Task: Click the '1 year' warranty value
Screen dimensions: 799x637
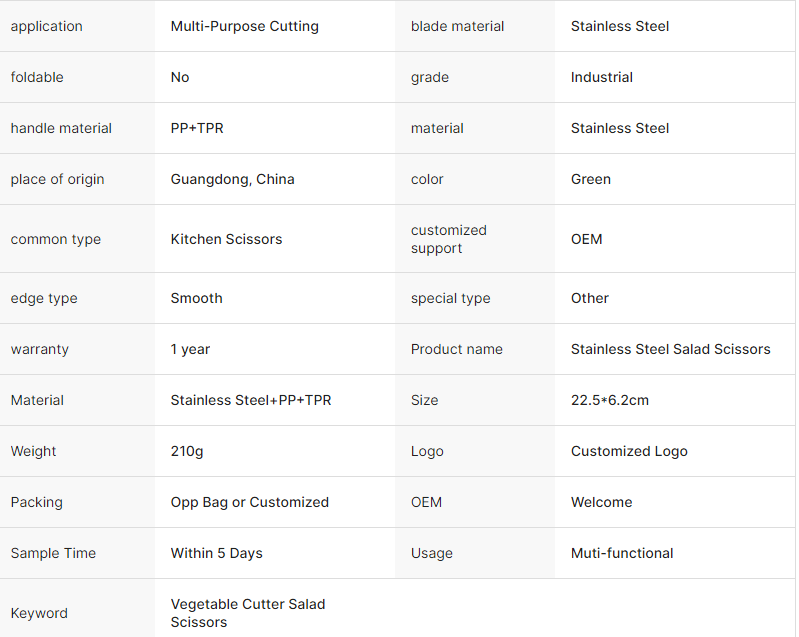Action: click(x=190, y=349)
